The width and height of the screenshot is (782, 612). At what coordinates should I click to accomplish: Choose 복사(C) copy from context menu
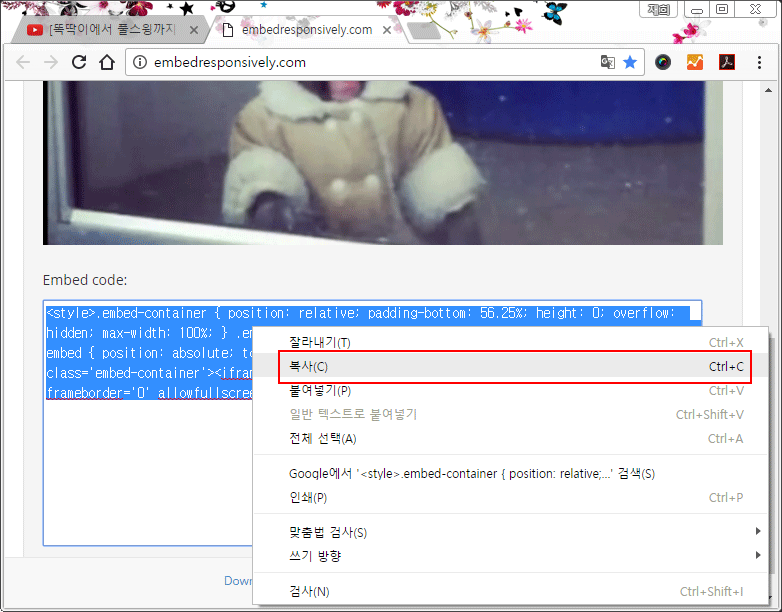coord(511,367)
